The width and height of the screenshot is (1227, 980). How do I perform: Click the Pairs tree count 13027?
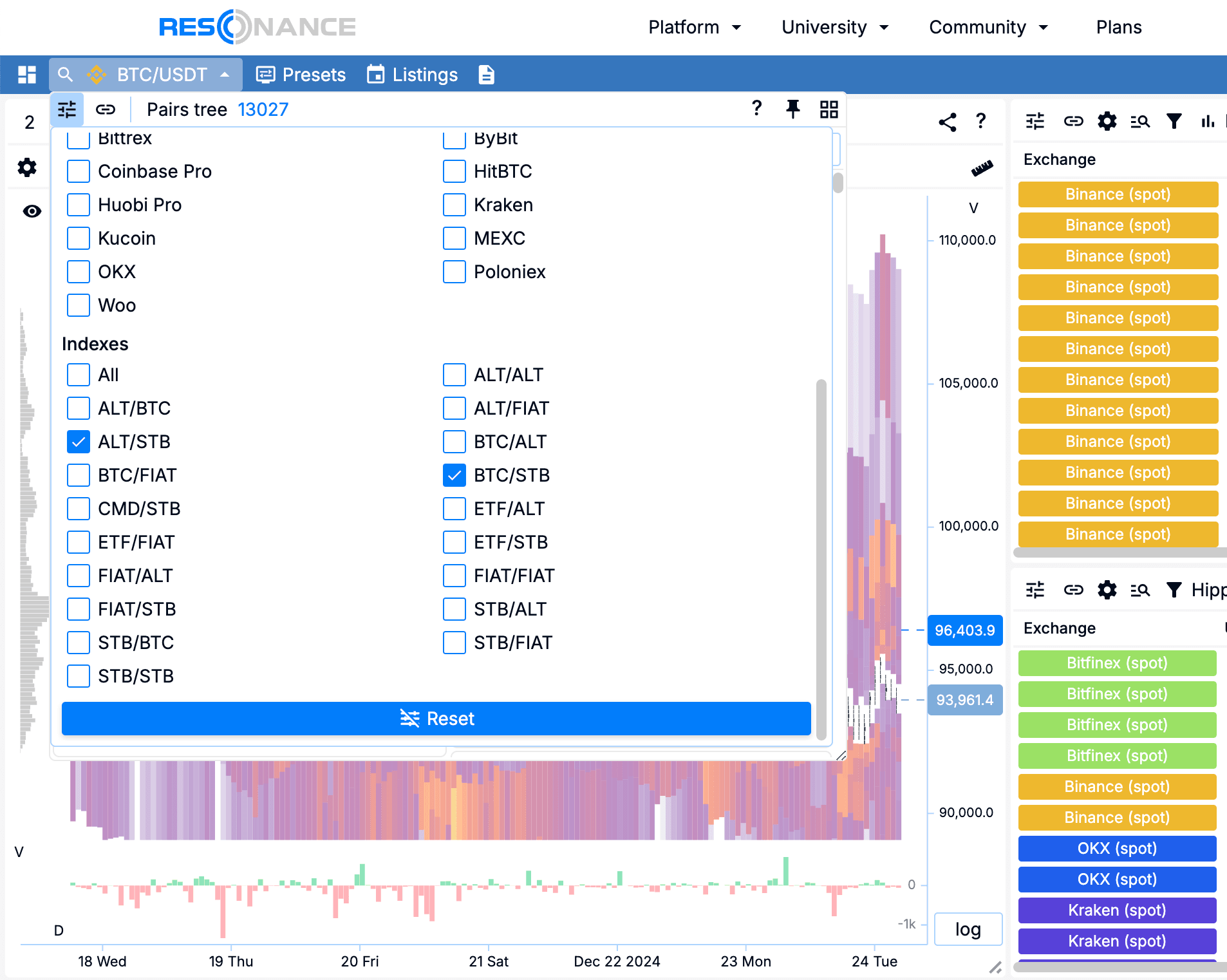pos(263,109)
